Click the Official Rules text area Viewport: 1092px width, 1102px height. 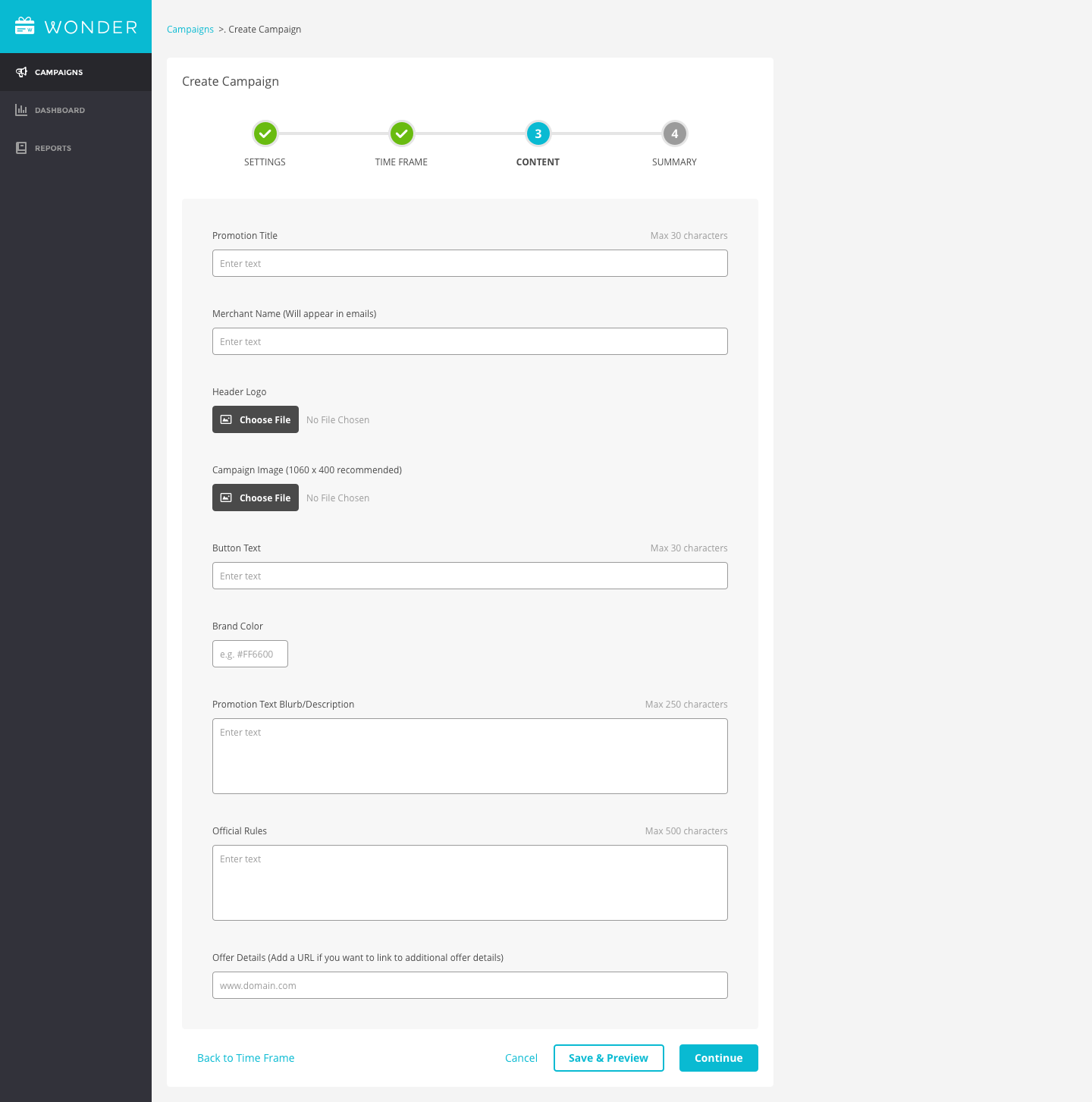point(469,882)
